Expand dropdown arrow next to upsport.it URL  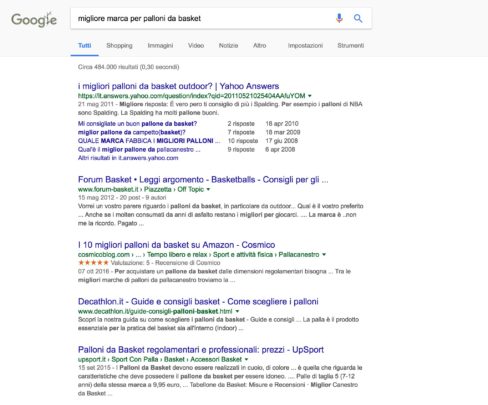click(246, 359)
